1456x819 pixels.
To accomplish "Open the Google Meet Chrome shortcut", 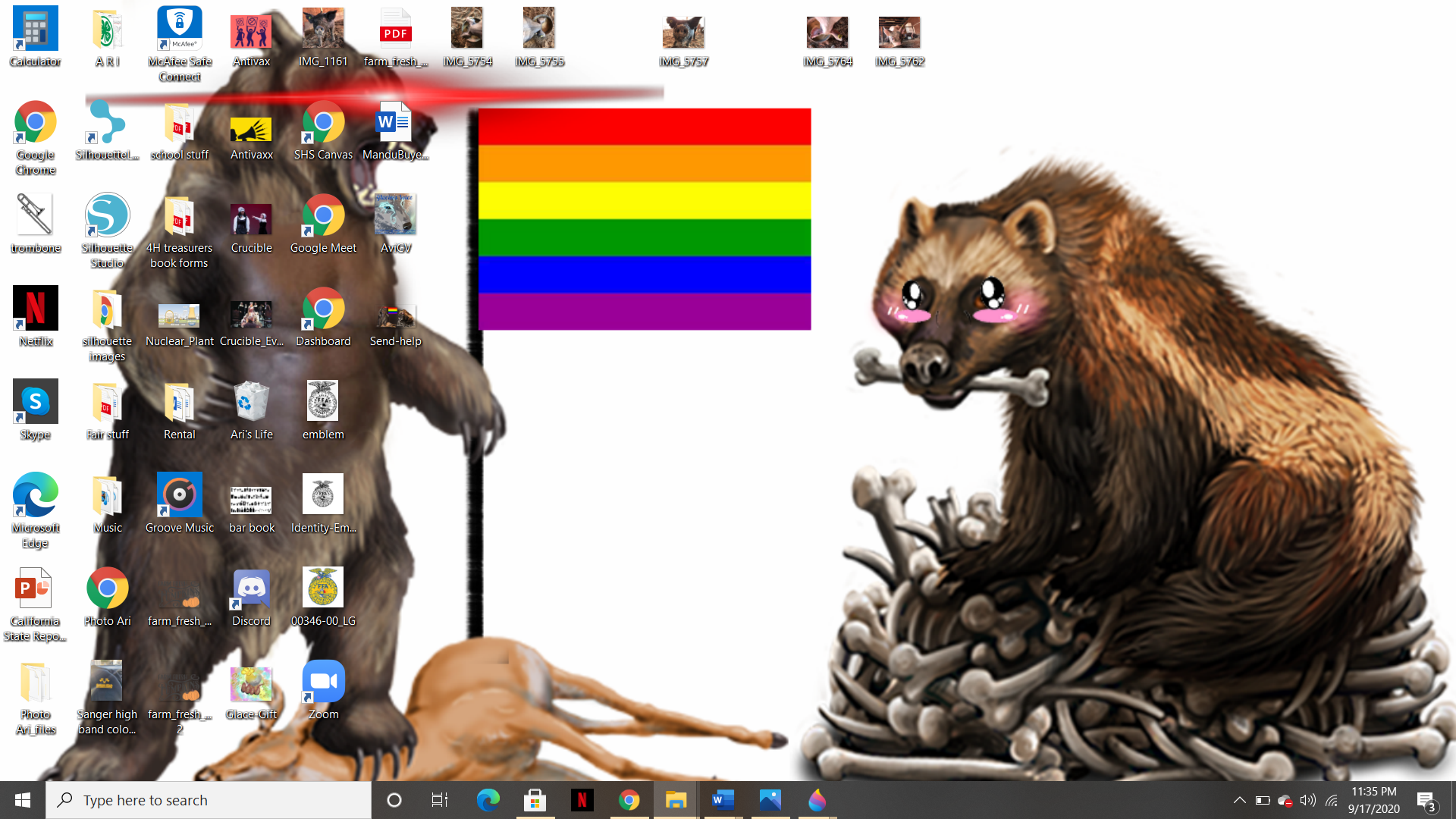I will click(323, 216).
